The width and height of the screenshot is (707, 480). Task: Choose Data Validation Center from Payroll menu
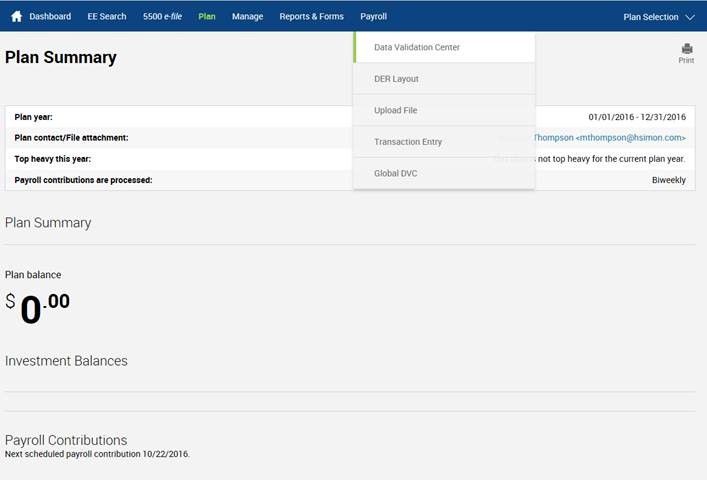pyautogui.click(x=417, y=48)
